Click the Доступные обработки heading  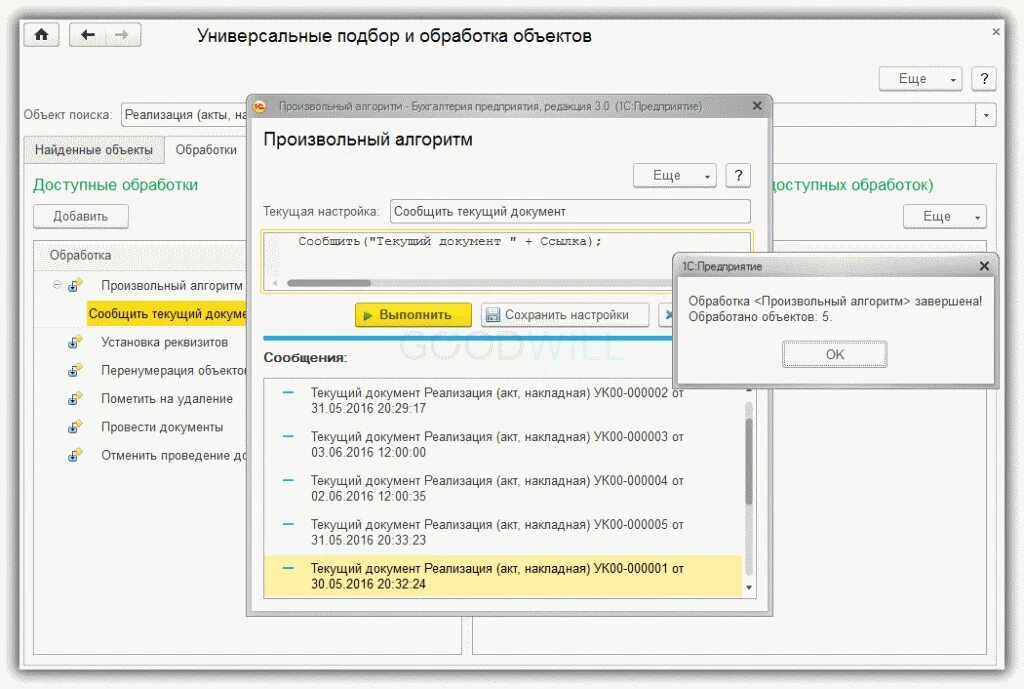tap(116, 185)
